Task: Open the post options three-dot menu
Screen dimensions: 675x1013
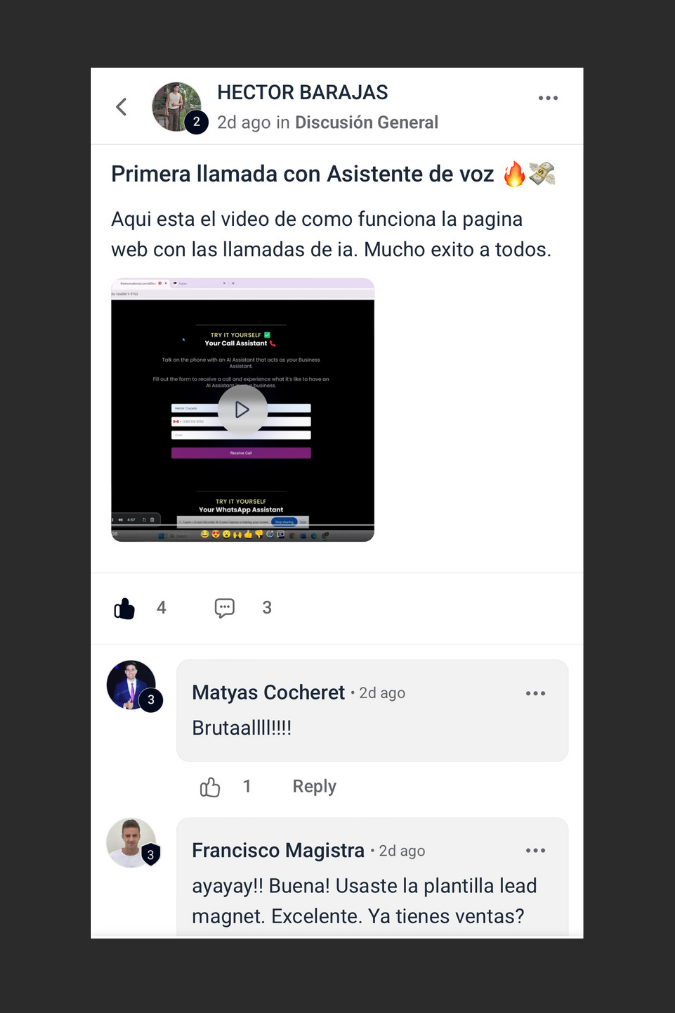Action: click(548, 98)
